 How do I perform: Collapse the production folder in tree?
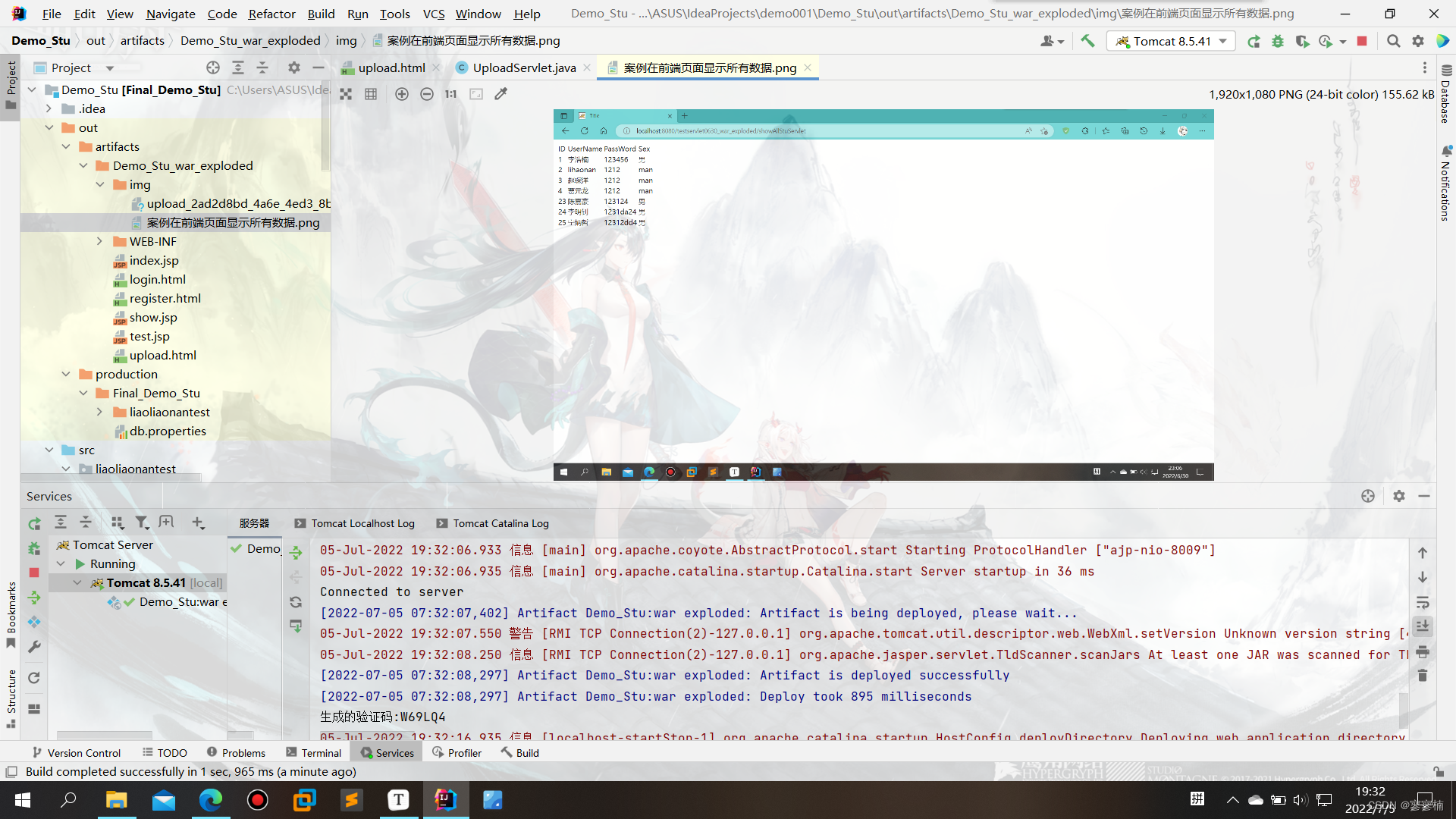(66, 374)
